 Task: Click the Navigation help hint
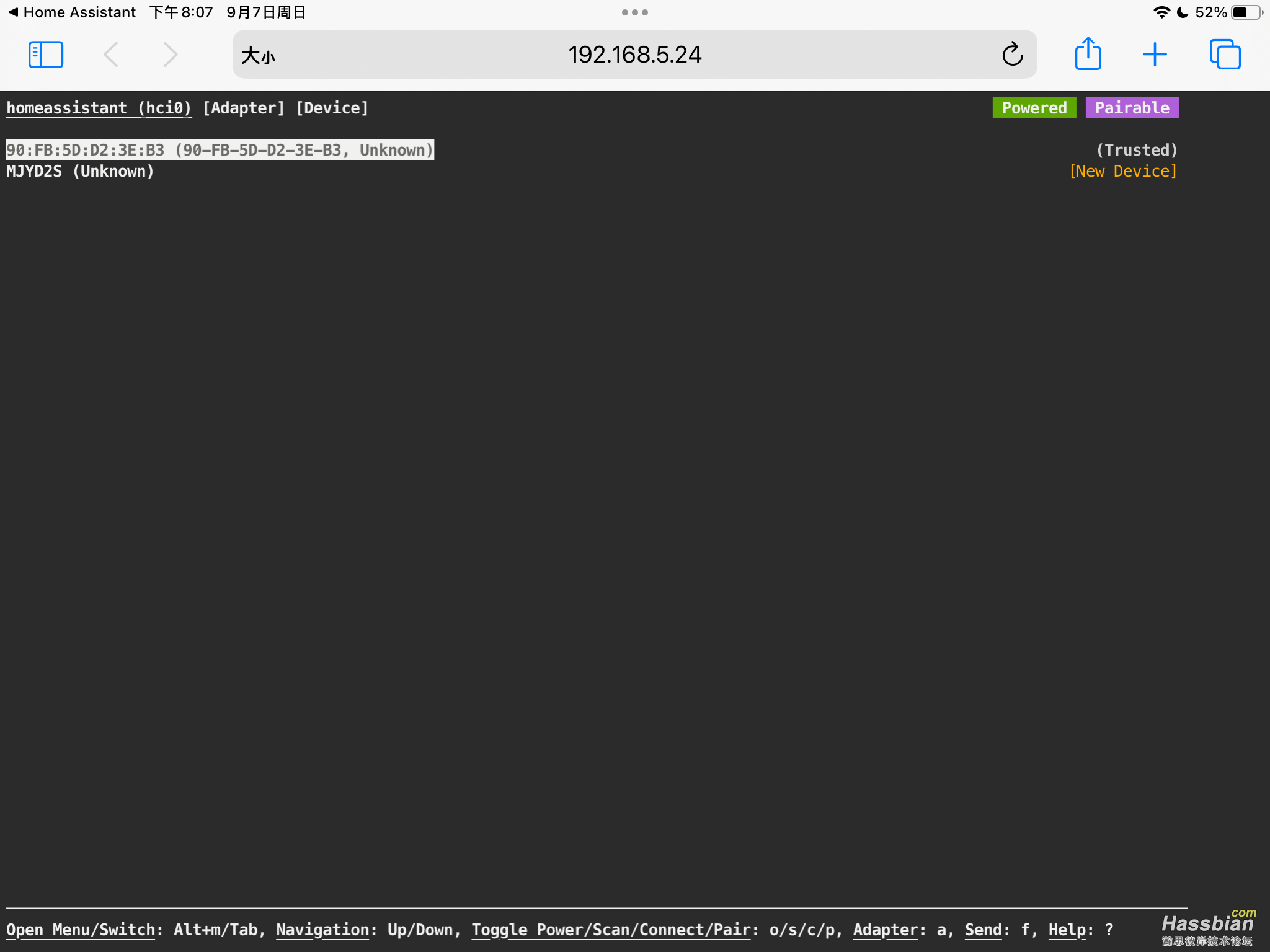(x=322, y=930)
